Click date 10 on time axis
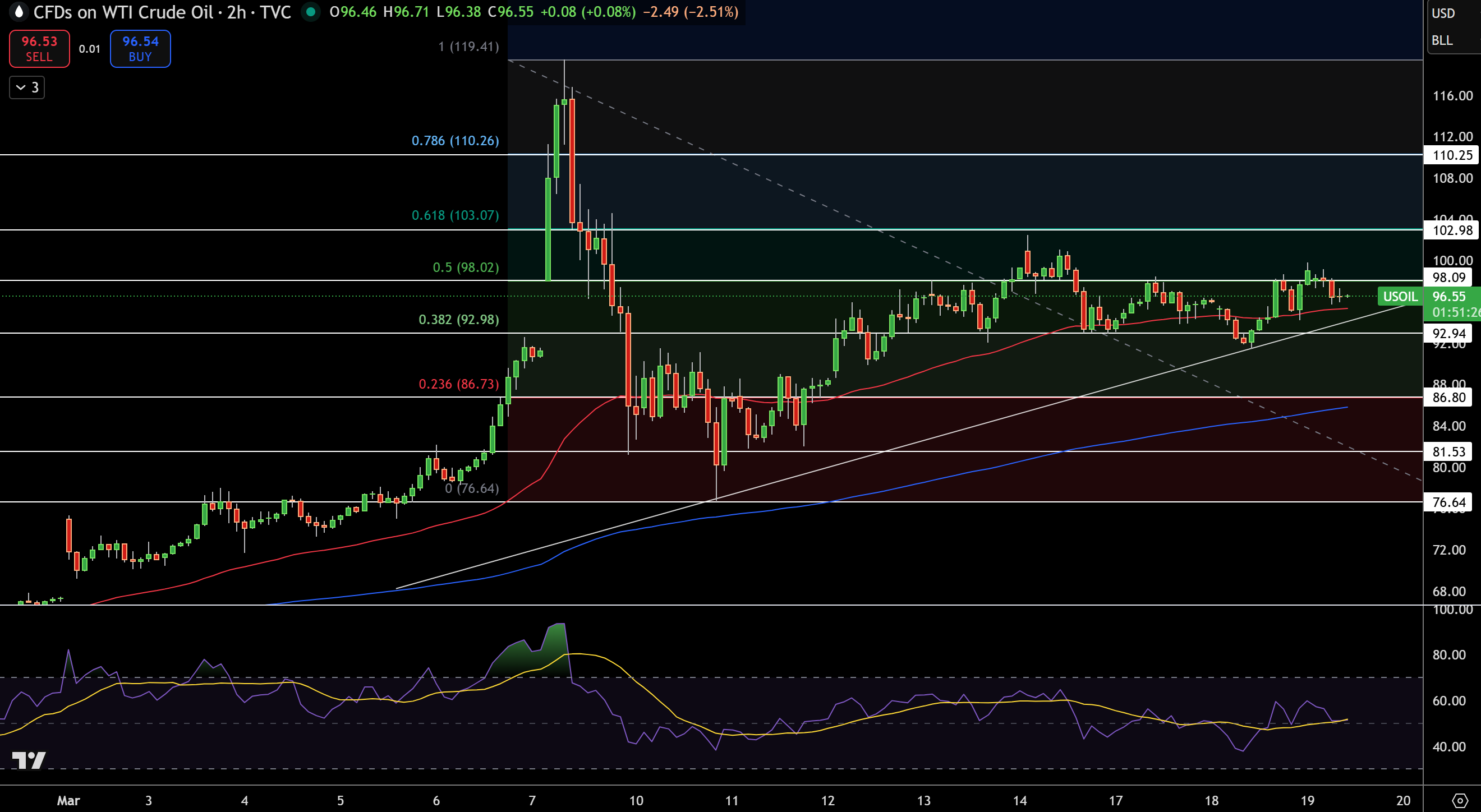The height and width of the screenshot is (812, 1481). [636, 800]
